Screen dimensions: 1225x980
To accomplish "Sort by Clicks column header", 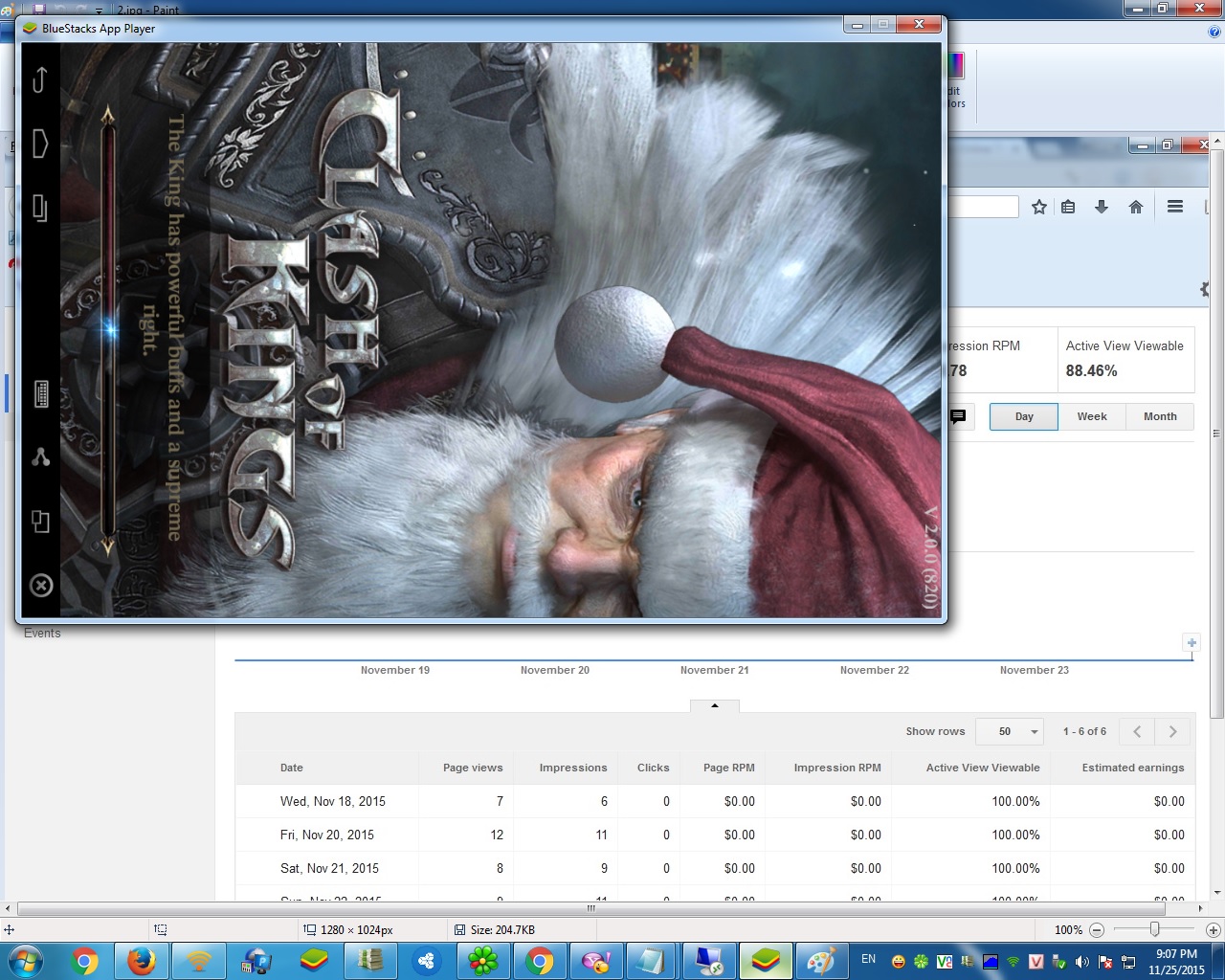I will 654,768.
